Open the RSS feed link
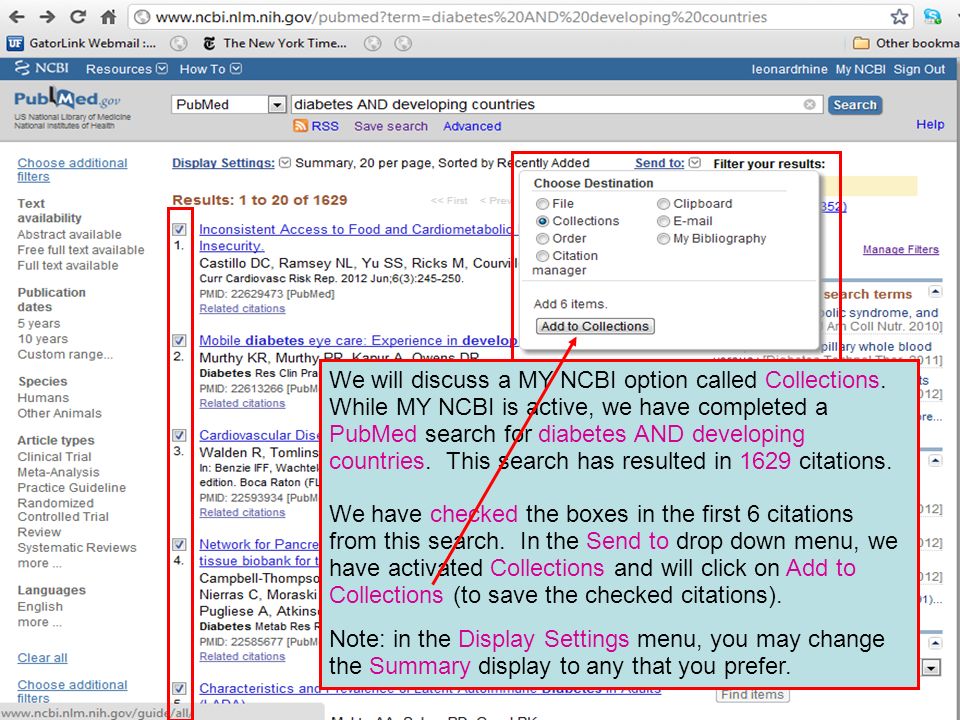The height and width of the screenshot is (720, 960). (317, 126)
